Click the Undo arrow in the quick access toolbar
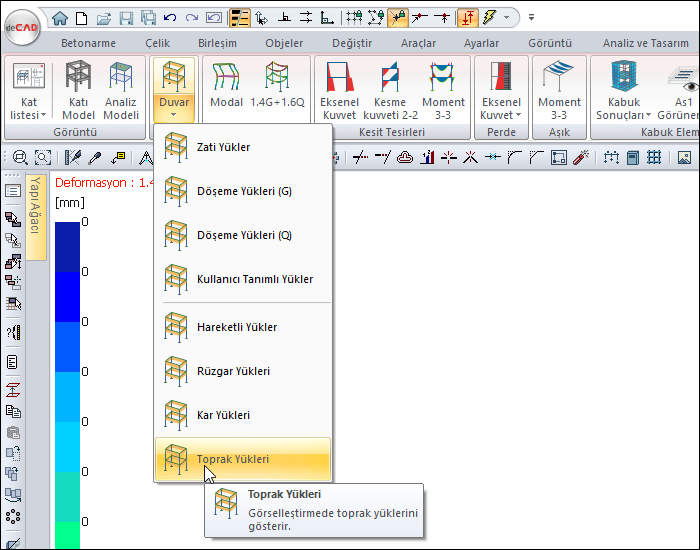 pos(169,17)
